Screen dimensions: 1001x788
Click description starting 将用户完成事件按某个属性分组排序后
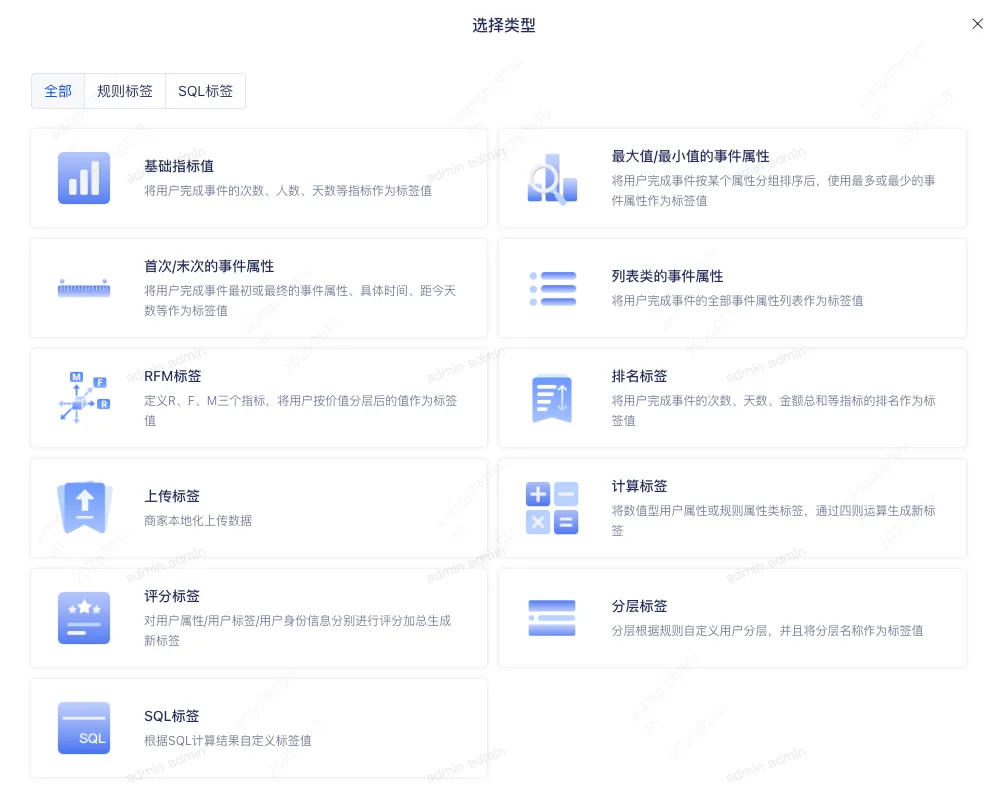click(774, 191)
